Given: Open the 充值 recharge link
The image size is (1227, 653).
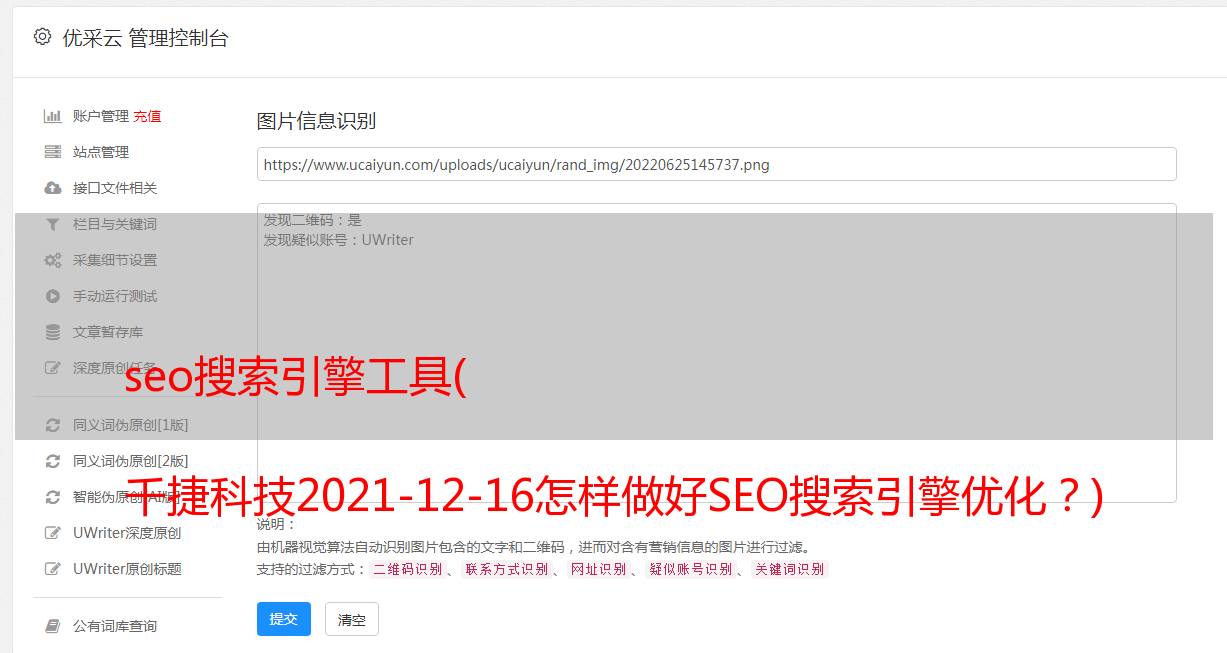Looking at the screenshot, I should point(147,116).
